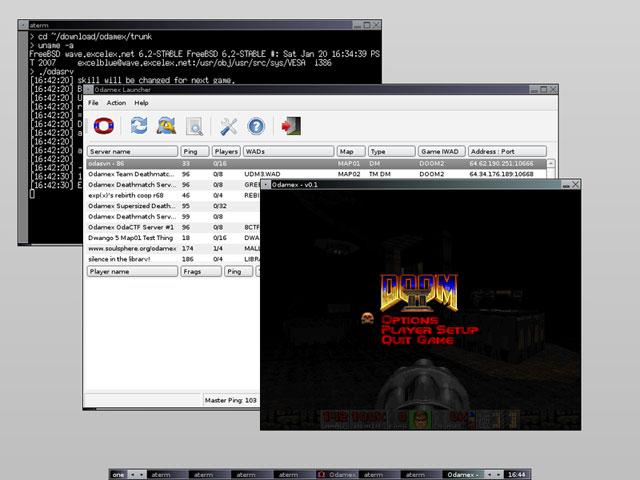Click the magnifier search page icon
Screen dimensions: 640x480
pos(195,126)
